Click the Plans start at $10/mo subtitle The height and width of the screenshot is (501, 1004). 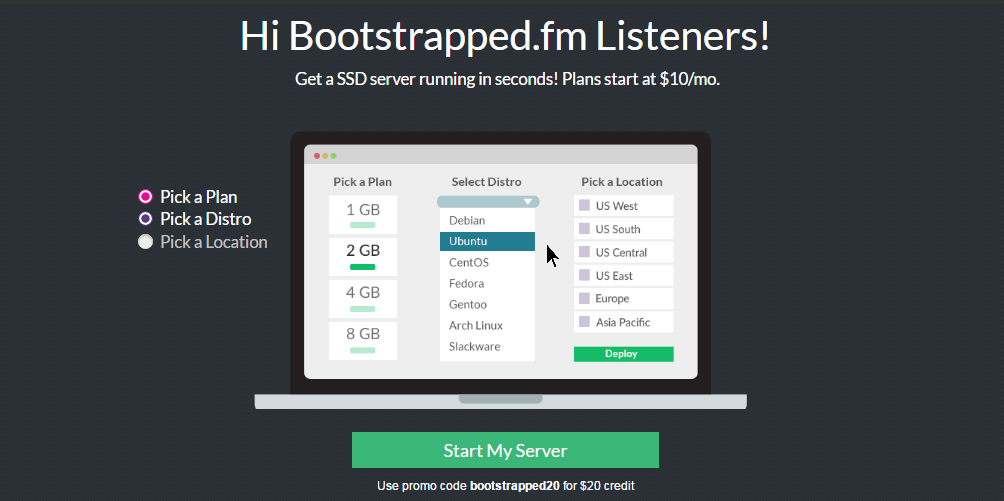tap(642, 79)
